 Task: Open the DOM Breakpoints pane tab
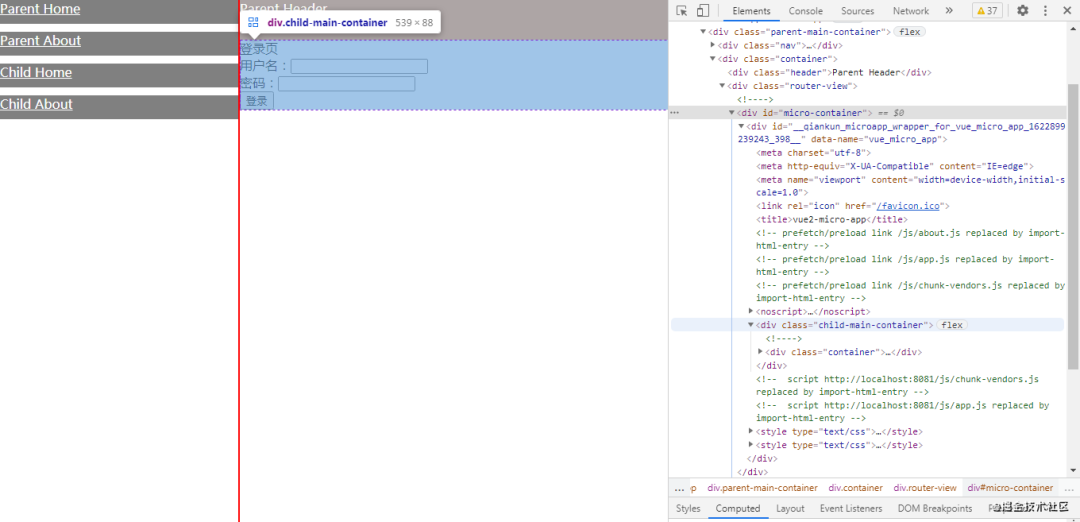(935, 508)
